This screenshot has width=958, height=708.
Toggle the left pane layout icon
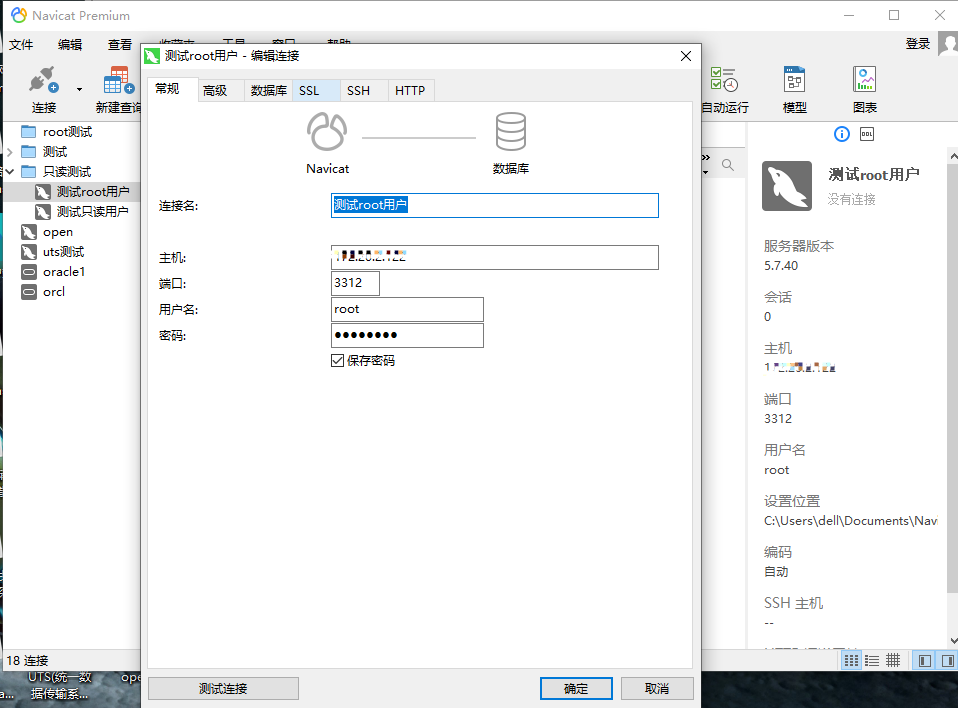pyautogui.click(x=925, y=660)
